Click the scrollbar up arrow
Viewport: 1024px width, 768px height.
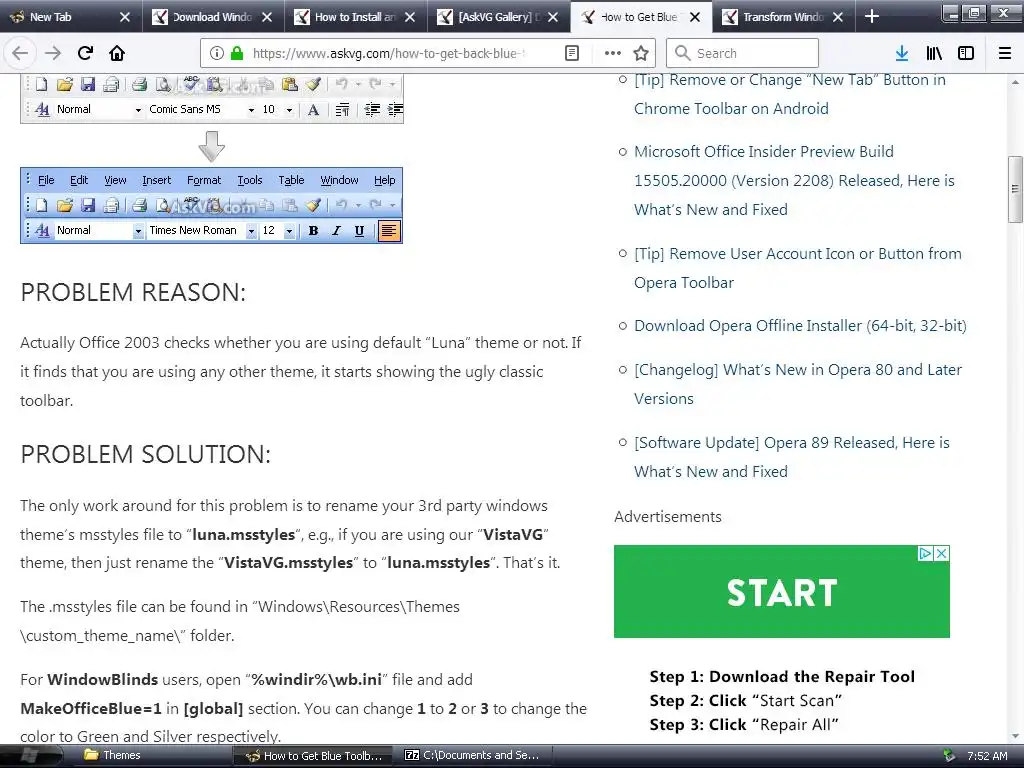1015,82
